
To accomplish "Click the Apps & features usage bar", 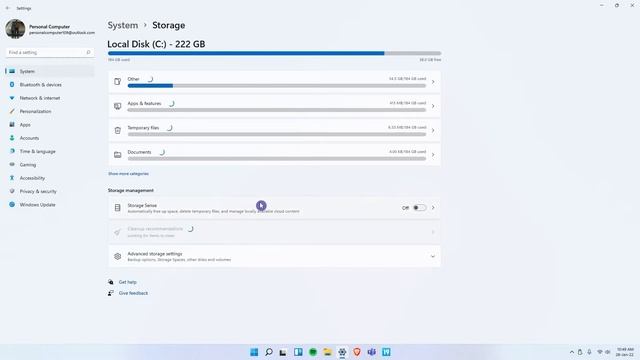I will click(277, 110).
